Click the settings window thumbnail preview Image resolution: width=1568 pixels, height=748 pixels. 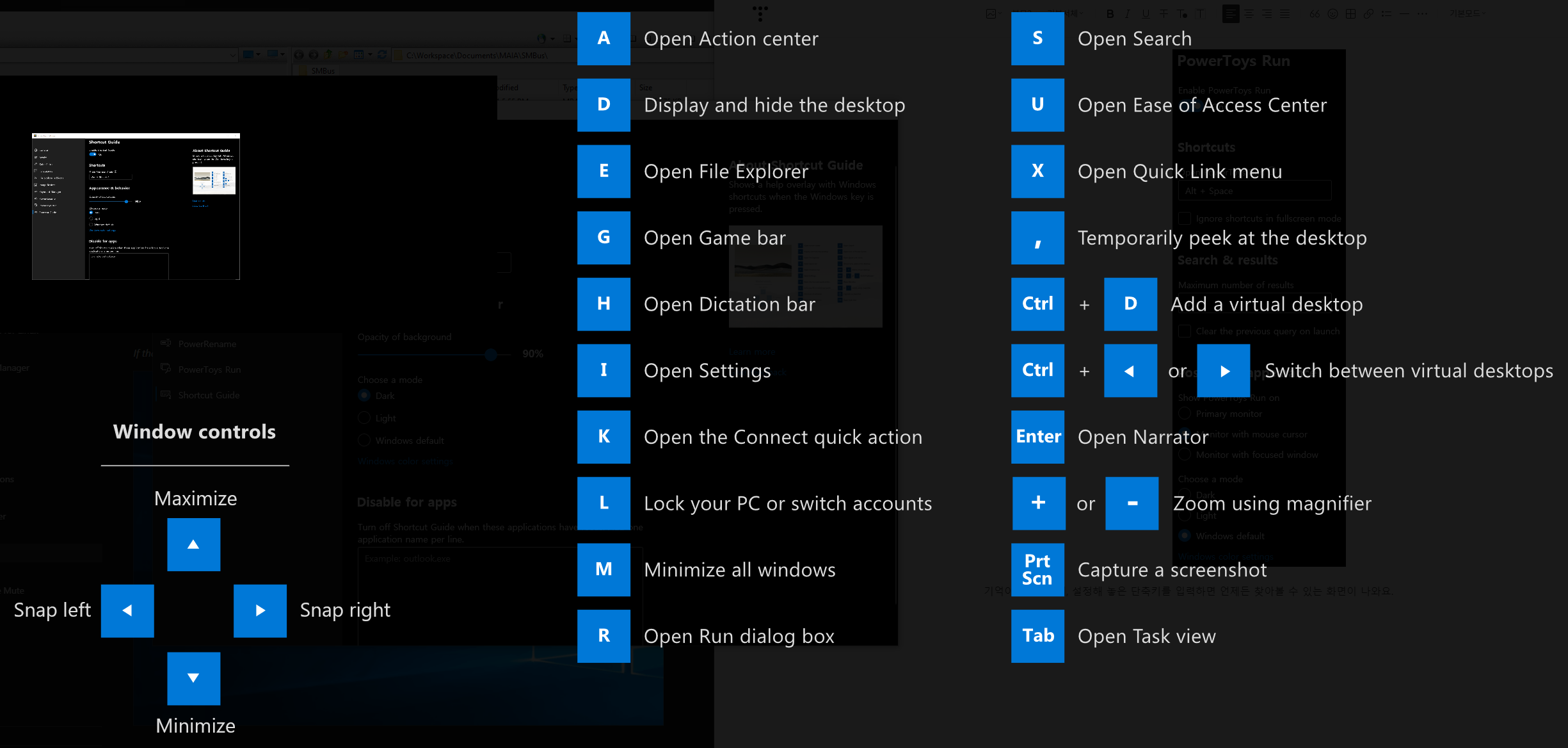[x=136, y=206]
